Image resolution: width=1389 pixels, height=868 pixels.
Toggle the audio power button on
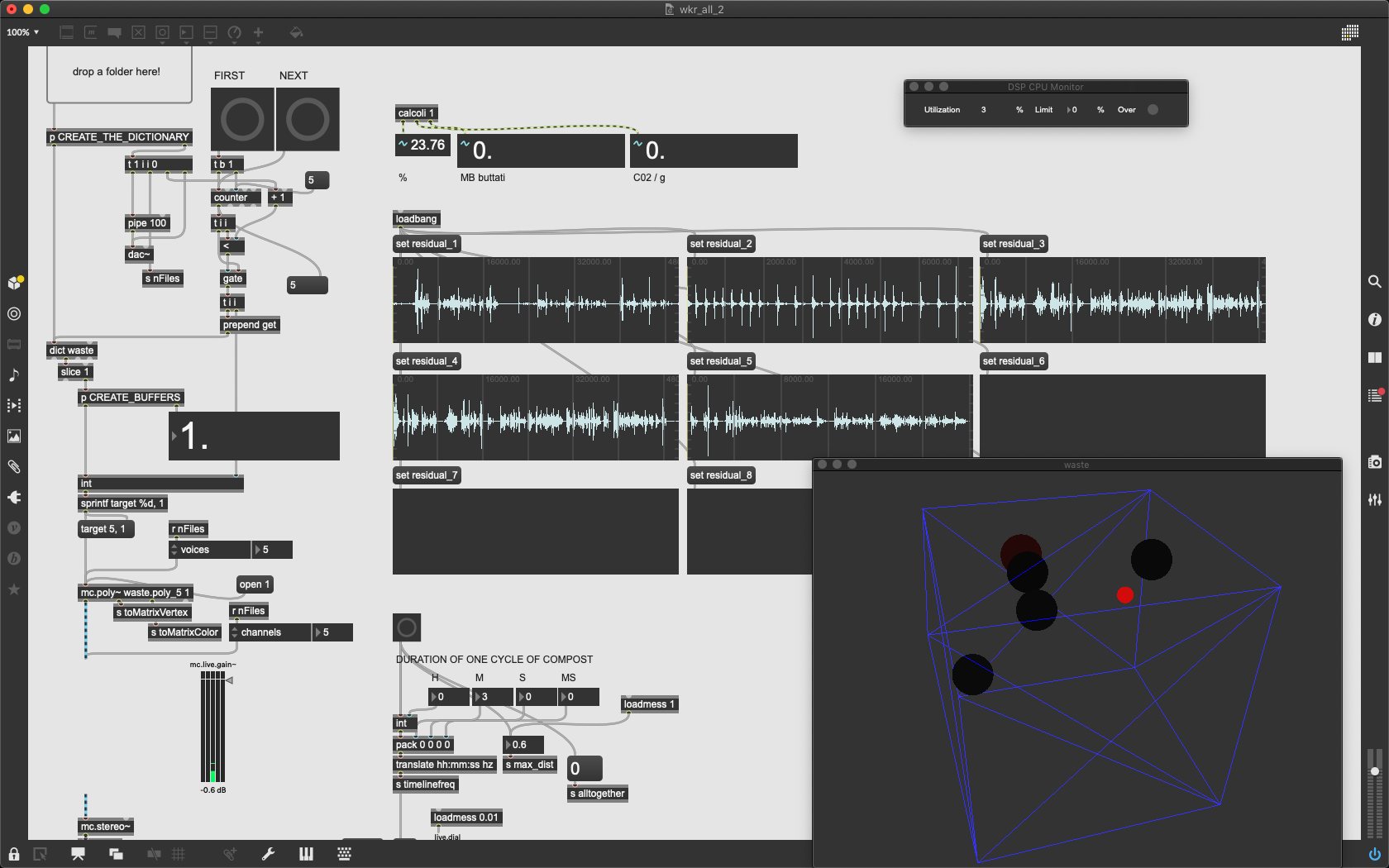click(1374, 854)
